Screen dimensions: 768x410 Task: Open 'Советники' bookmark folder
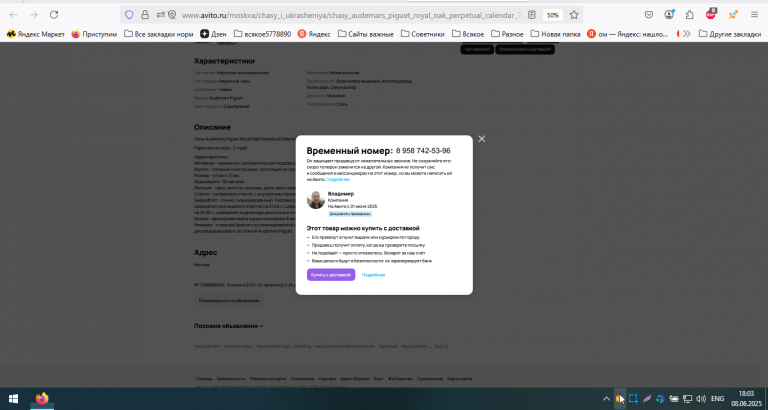pos(423,34)
